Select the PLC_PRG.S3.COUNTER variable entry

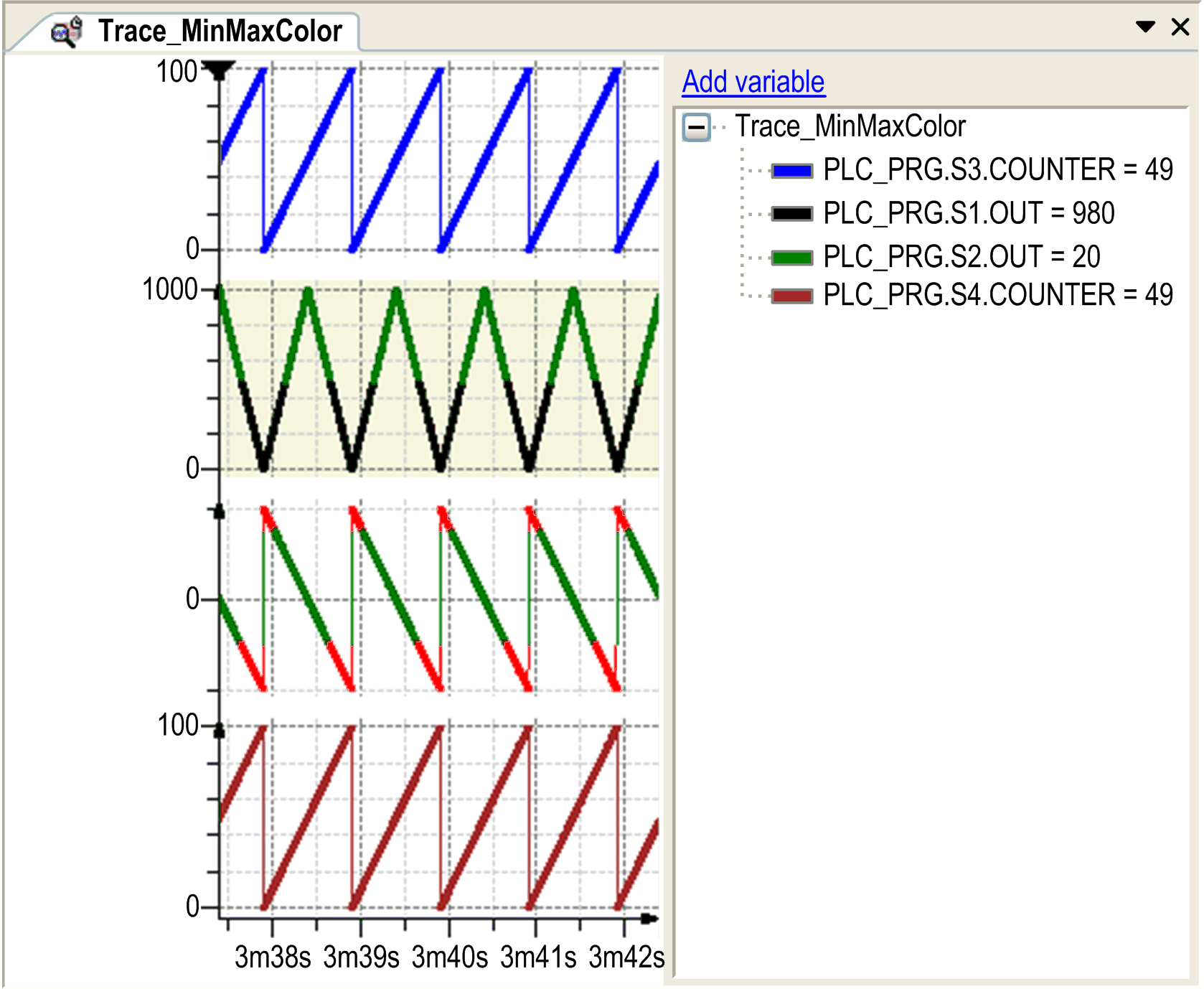coord(997,170)
